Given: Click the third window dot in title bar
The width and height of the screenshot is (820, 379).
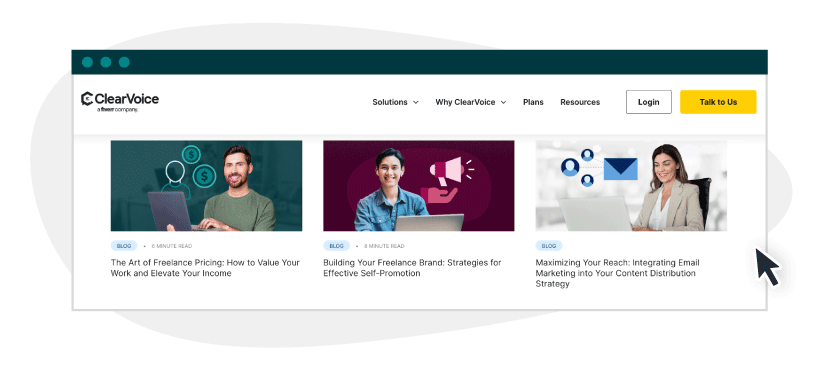Looking at the screenshot, I should pos(124,62).
